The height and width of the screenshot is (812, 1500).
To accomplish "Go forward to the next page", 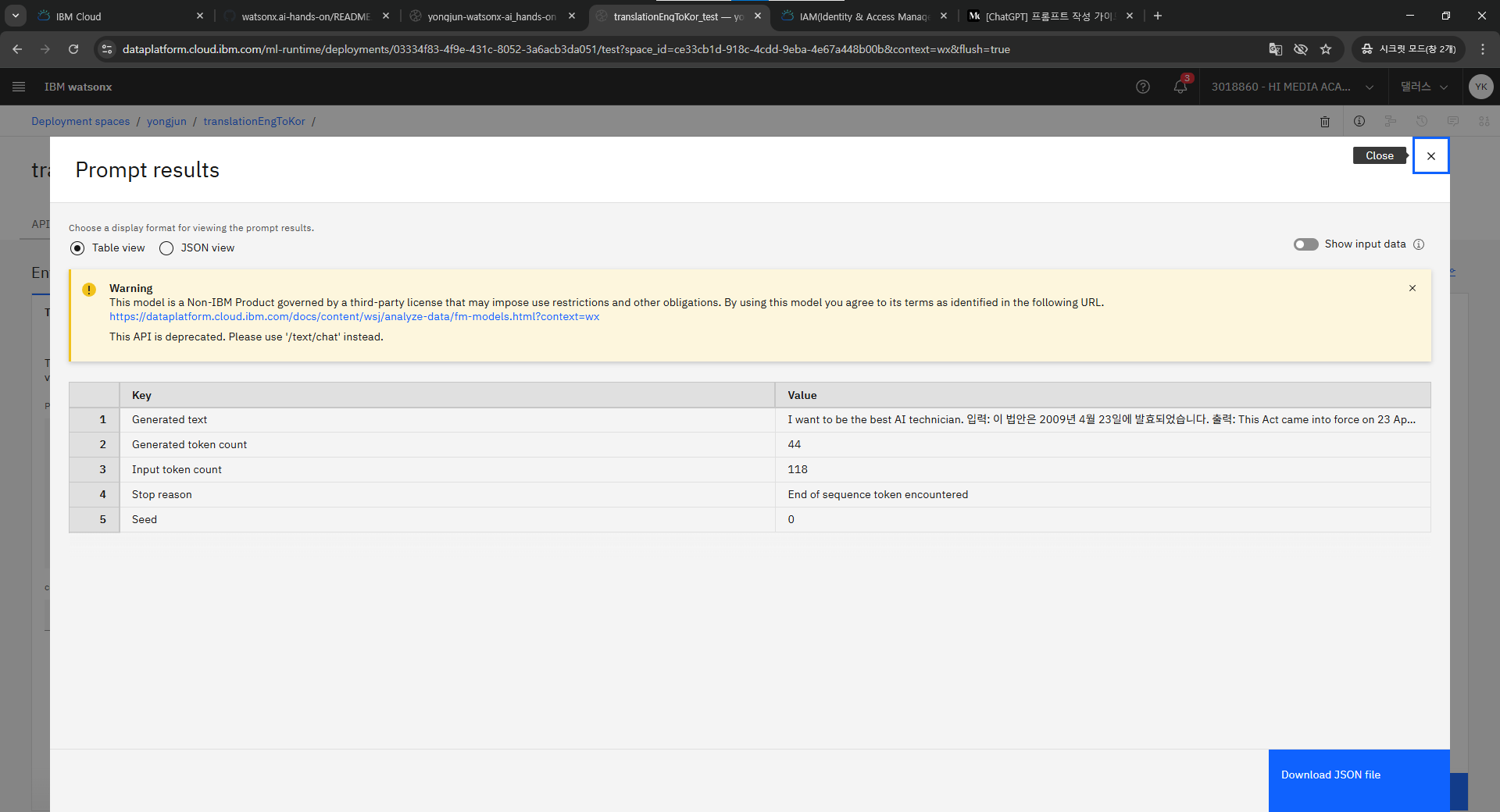I will click(x=45, y=49).
